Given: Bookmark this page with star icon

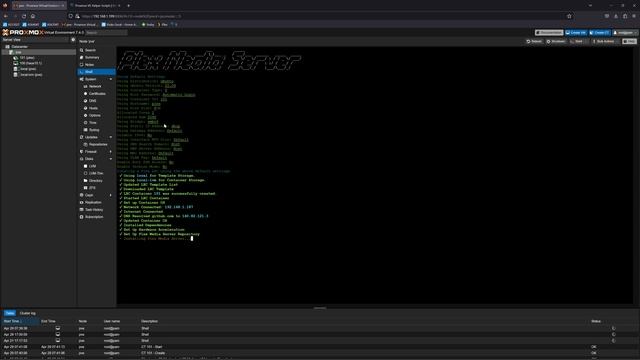Looking at the screenshot, I should point(569,16).
